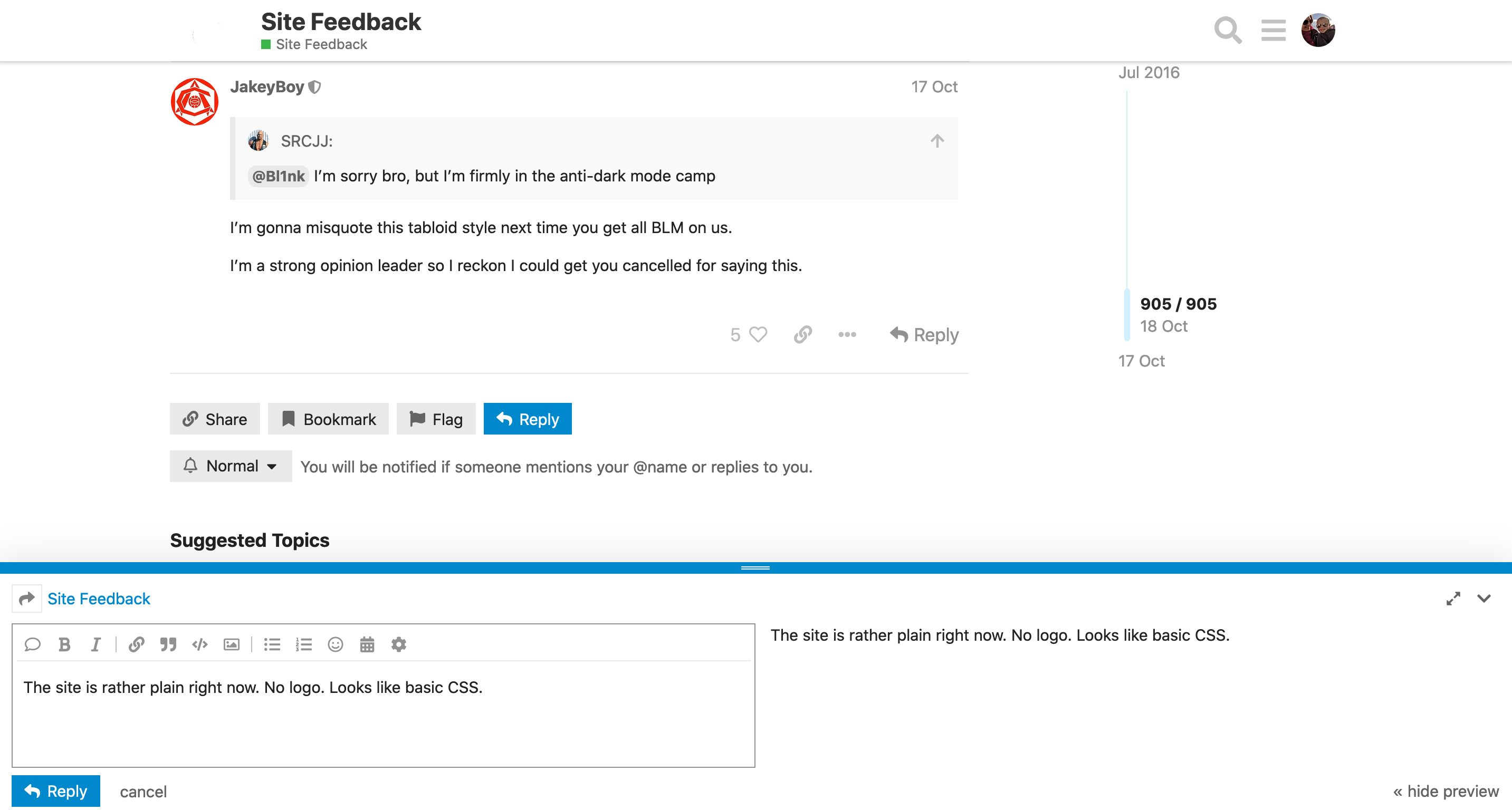Open composer gear options menu

coord(398,644)
